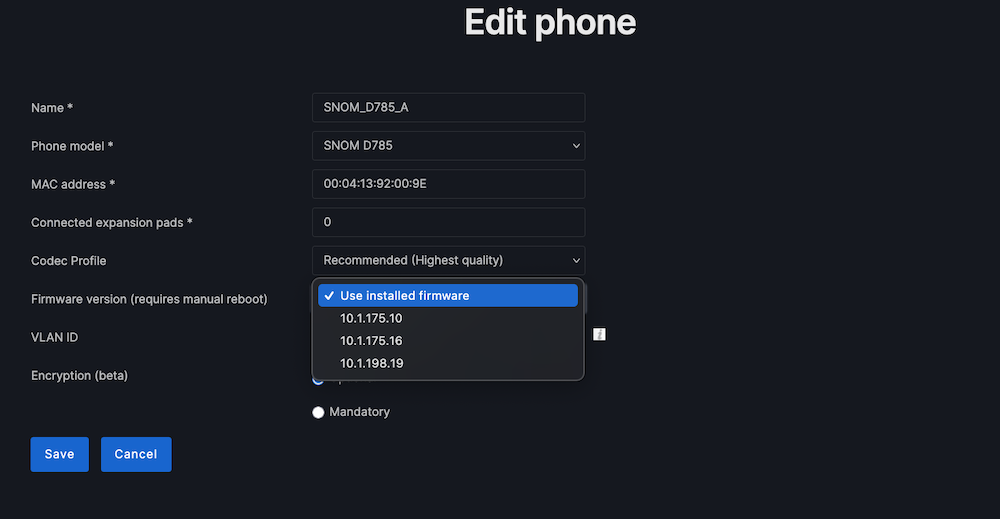Screen dimensions: 1000x519
Task: Click the Encryption (beta) label
Action: pyautogui.click(x=79, y=375)
